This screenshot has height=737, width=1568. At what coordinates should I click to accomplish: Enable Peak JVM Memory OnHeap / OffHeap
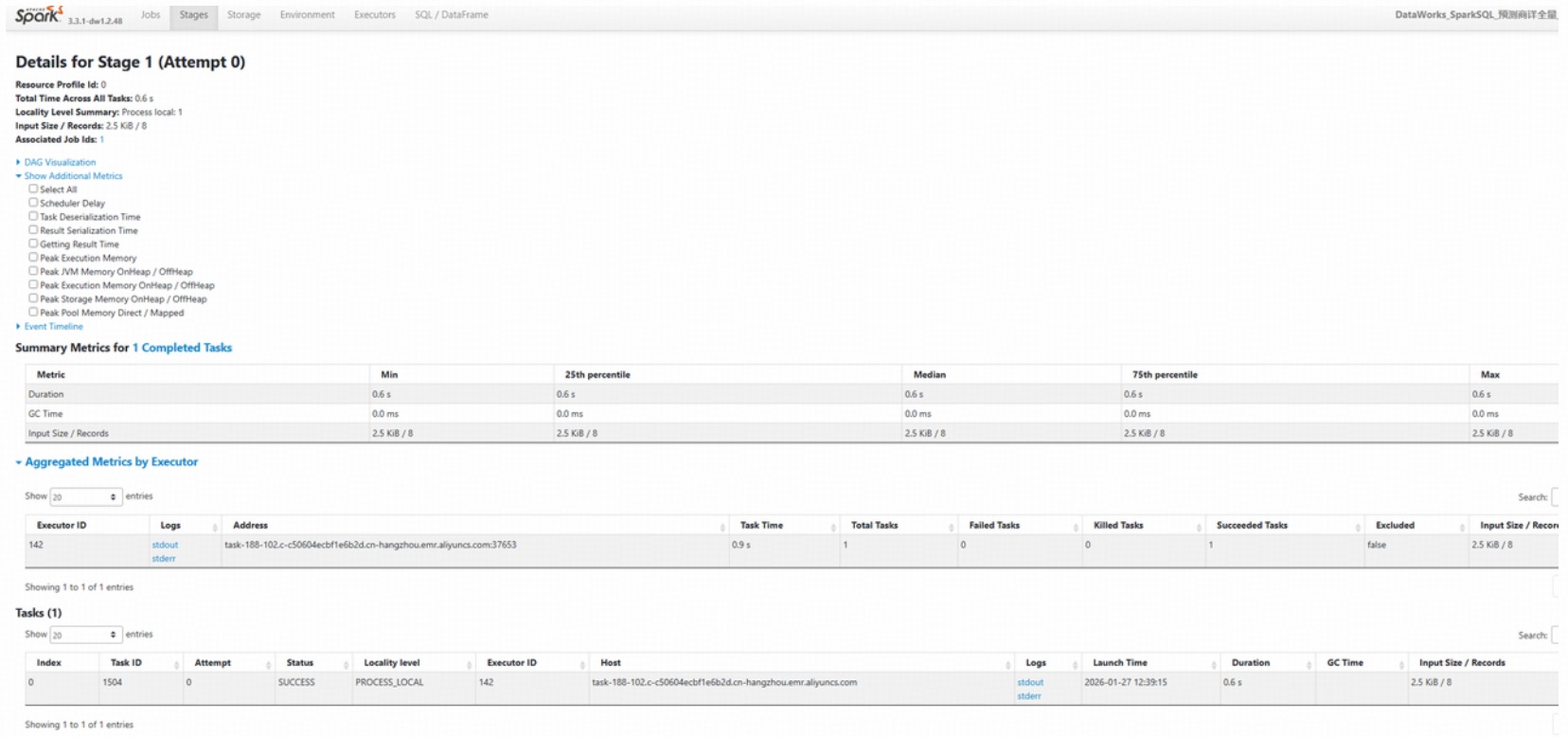pyautogui.click(x=33, y=271)
